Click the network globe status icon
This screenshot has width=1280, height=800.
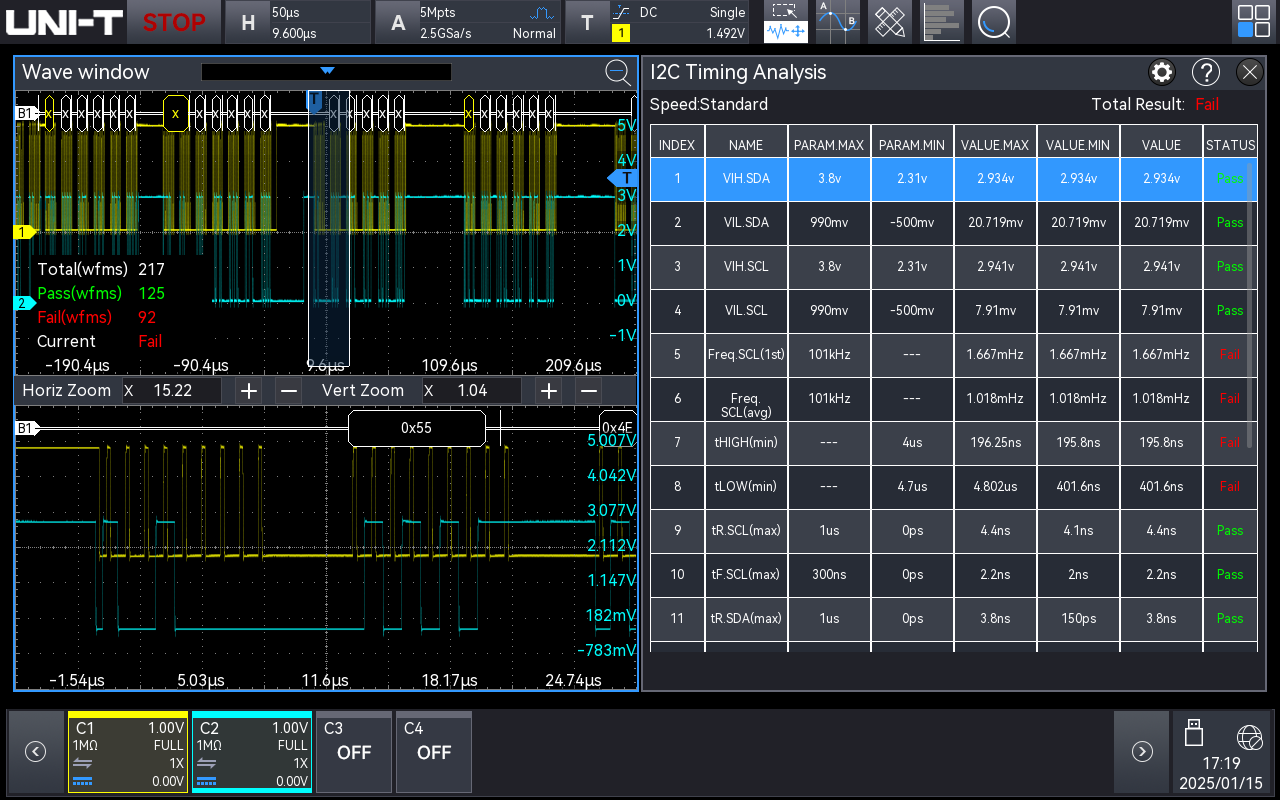1249,738
